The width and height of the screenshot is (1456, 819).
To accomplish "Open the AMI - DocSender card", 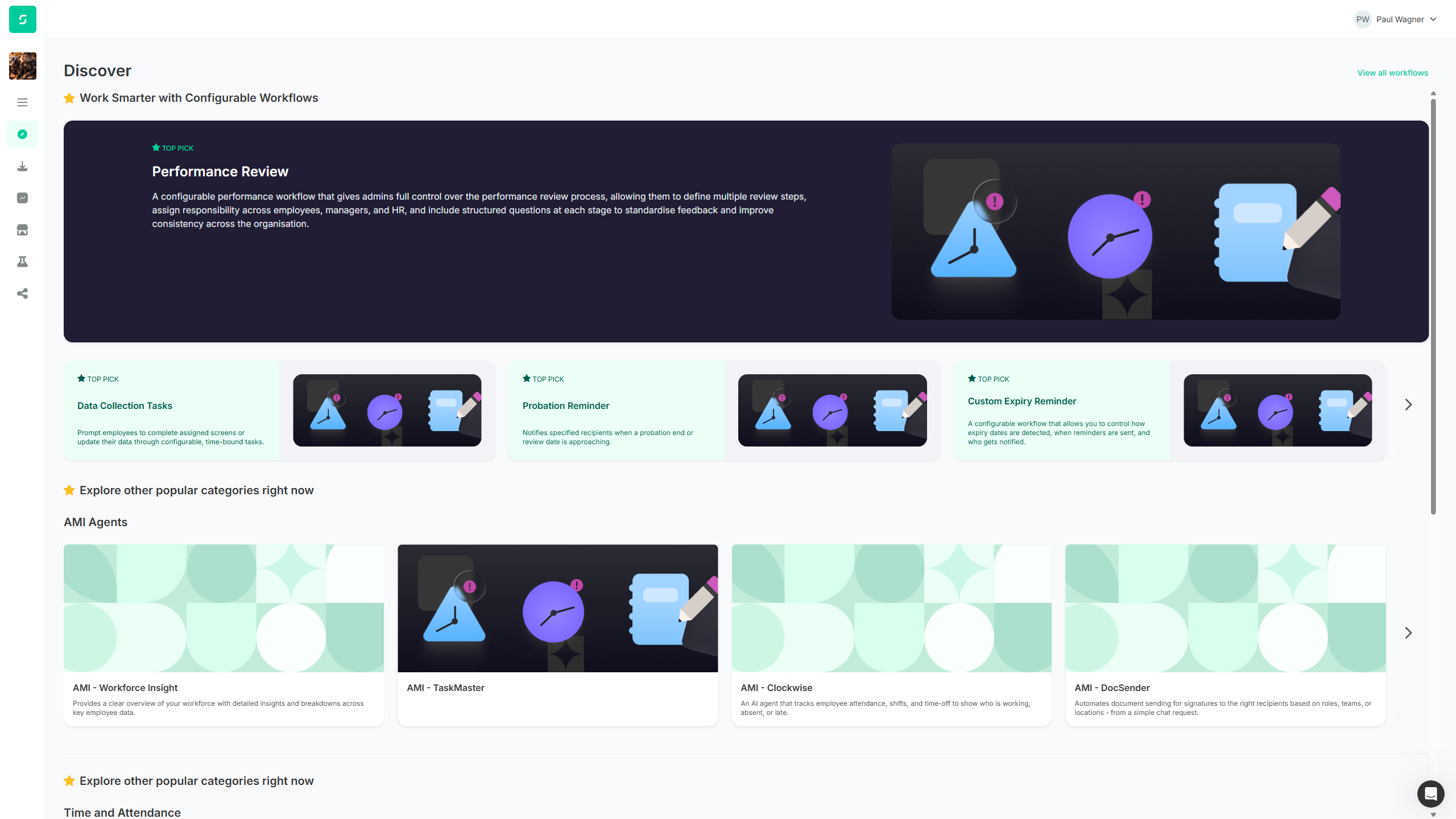I will point(1225,635).
